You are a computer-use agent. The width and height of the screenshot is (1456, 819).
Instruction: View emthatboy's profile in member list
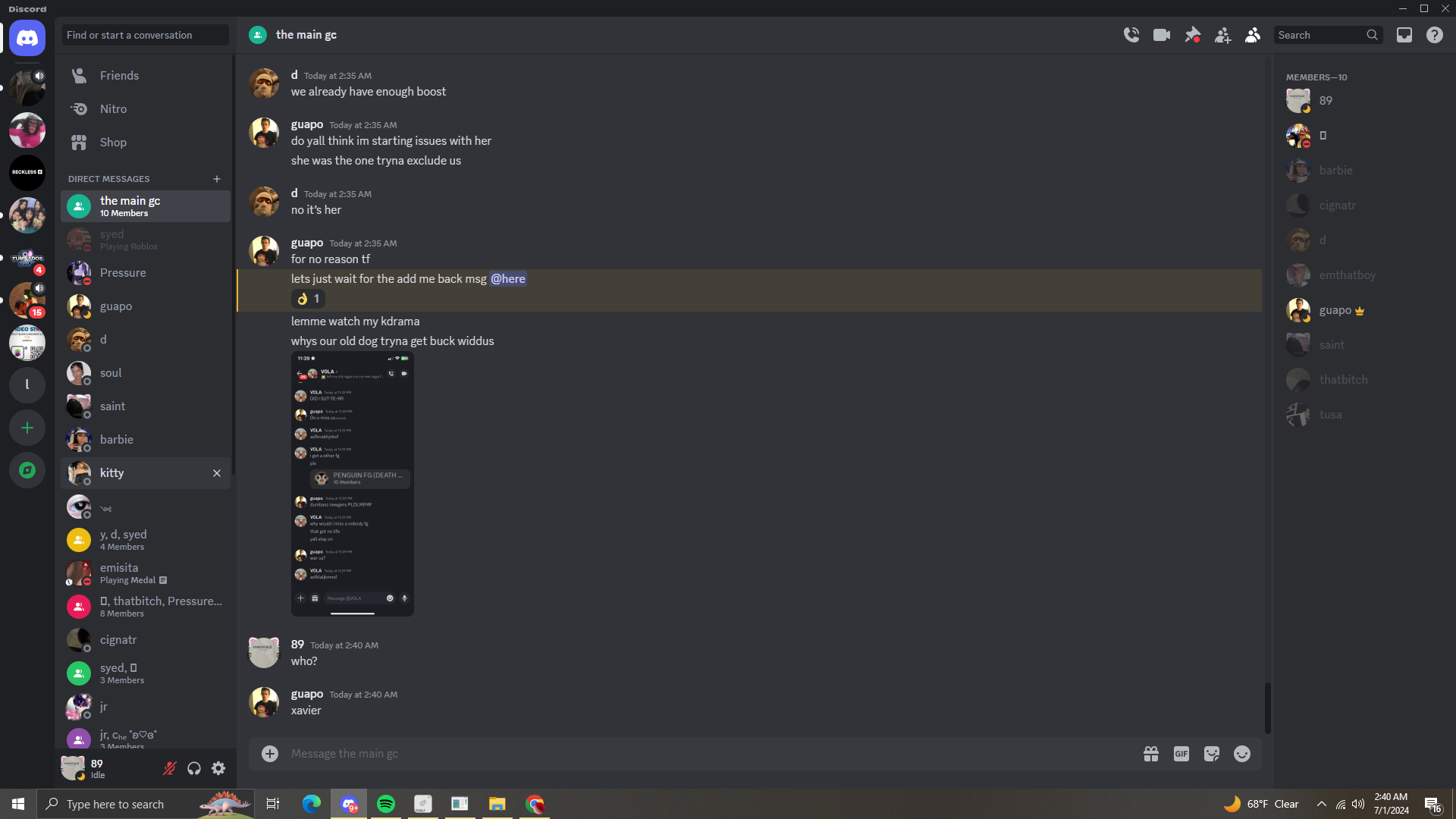click(1360, 275)
